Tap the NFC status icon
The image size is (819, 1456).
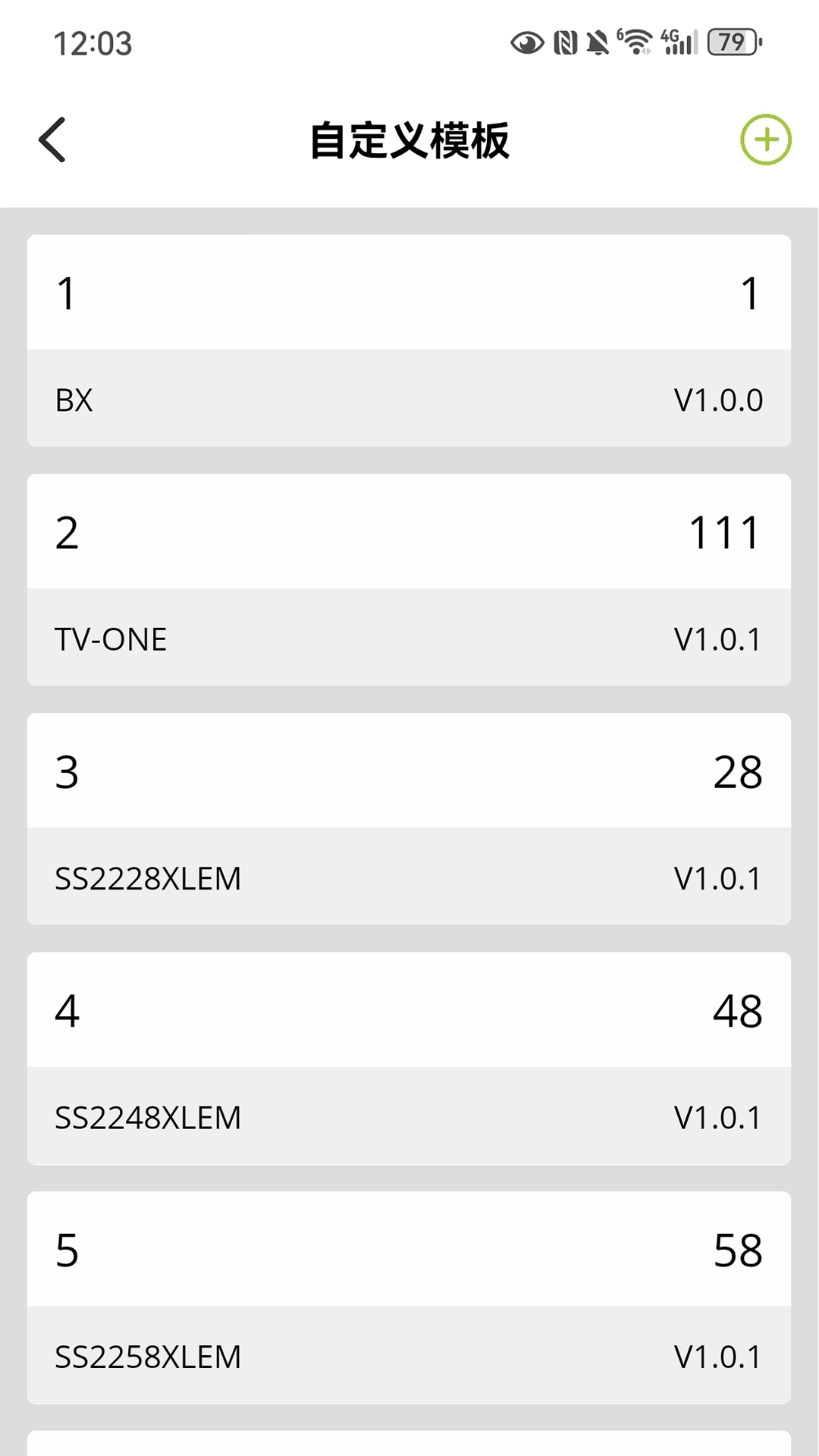565,43
